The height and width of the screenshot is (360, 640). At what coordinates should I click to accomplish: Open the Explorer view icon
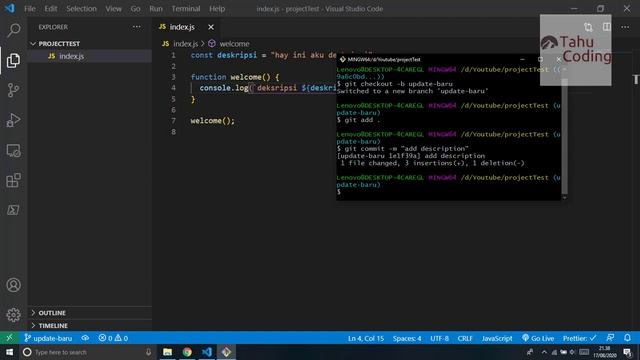(x=13, y=60)
